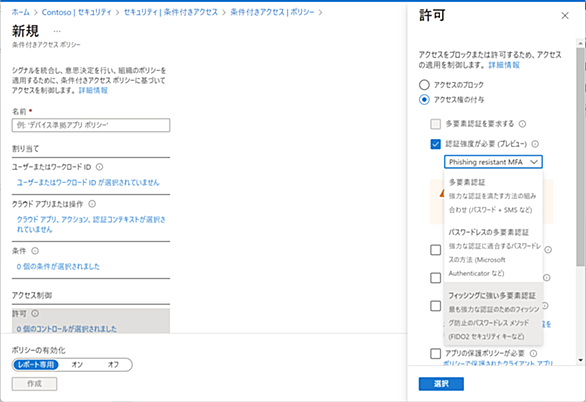This screenshot has height=402, width=586.
Task: Click info icon beside 認証強度が必要 (プレビュー)
Action: pyautogui.click(x=535, y=144)
